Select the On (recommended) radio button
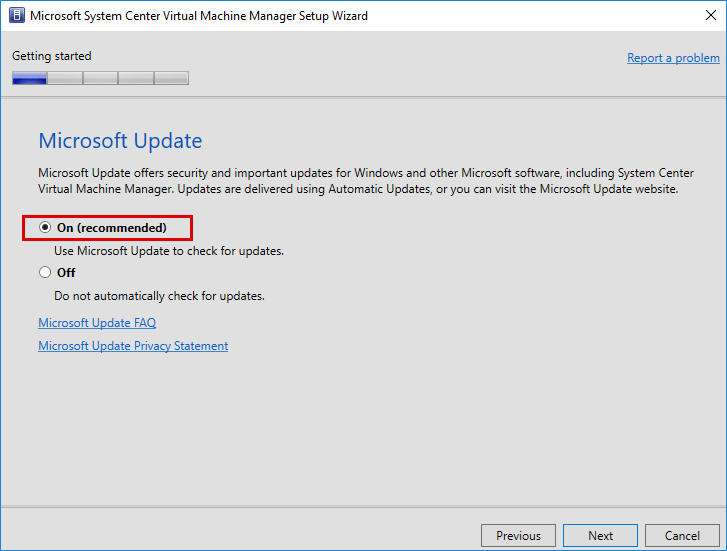The width and height of the screenshot is (727, 551). point(45,228)
